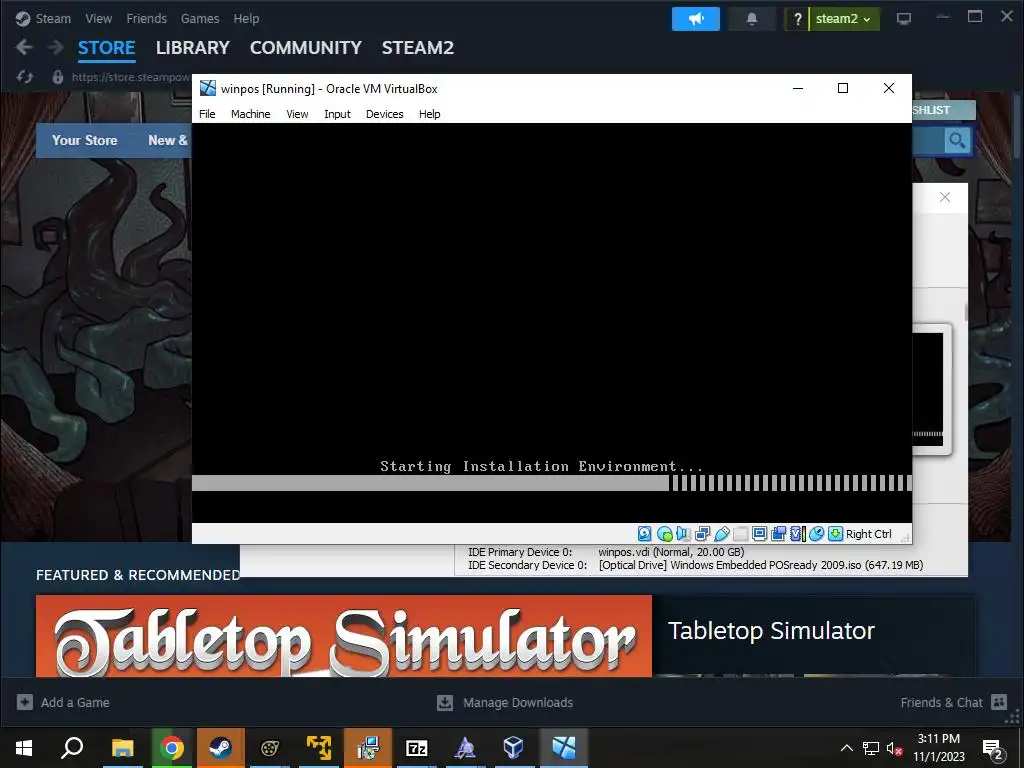Open Steam's Help menu at the top
1024x768 pixels.
point(246,18)
